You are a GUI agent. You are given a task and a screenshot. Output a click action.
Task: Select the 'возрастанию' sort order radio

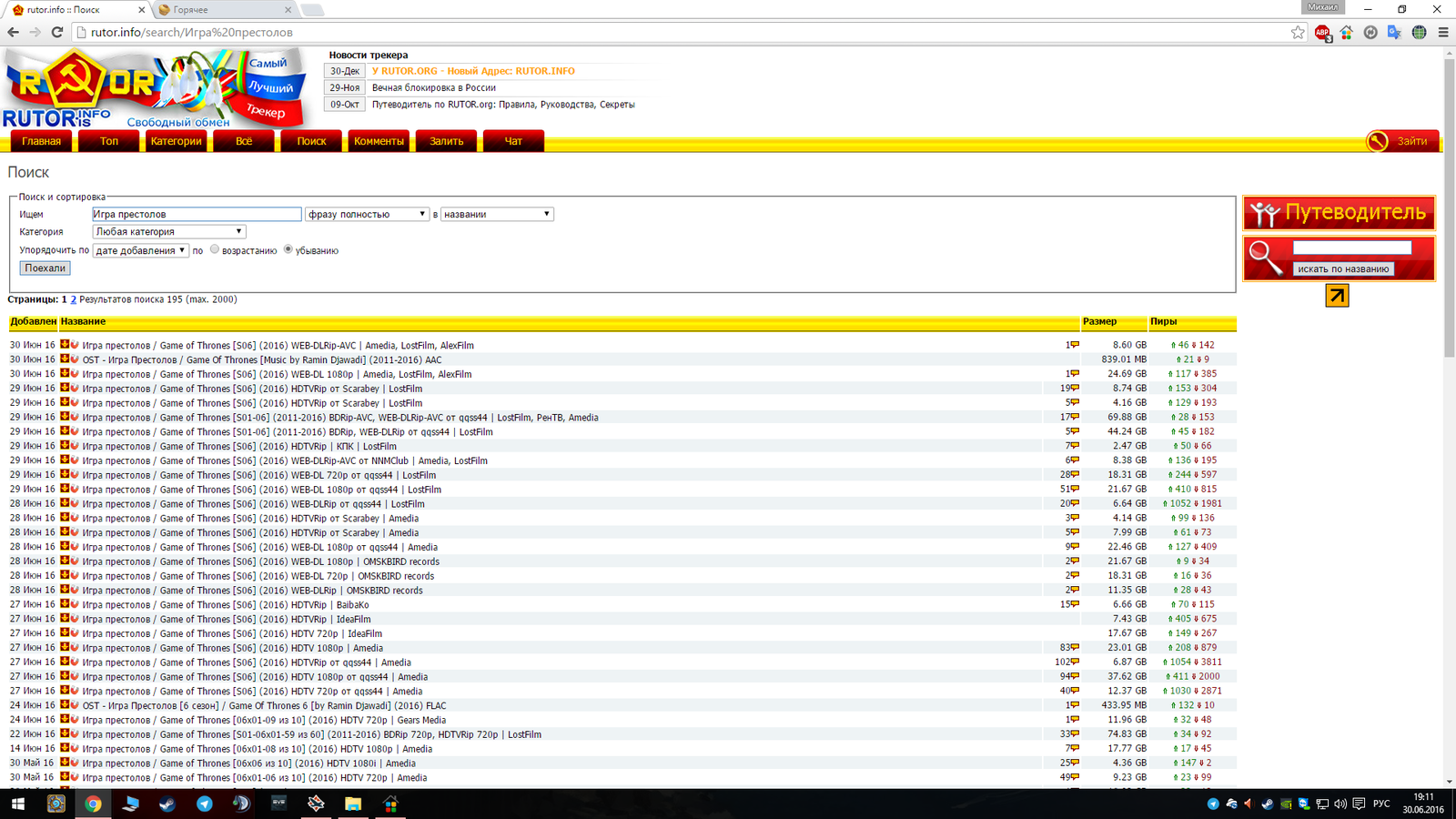pyautogui.click(x=215, y=249)
